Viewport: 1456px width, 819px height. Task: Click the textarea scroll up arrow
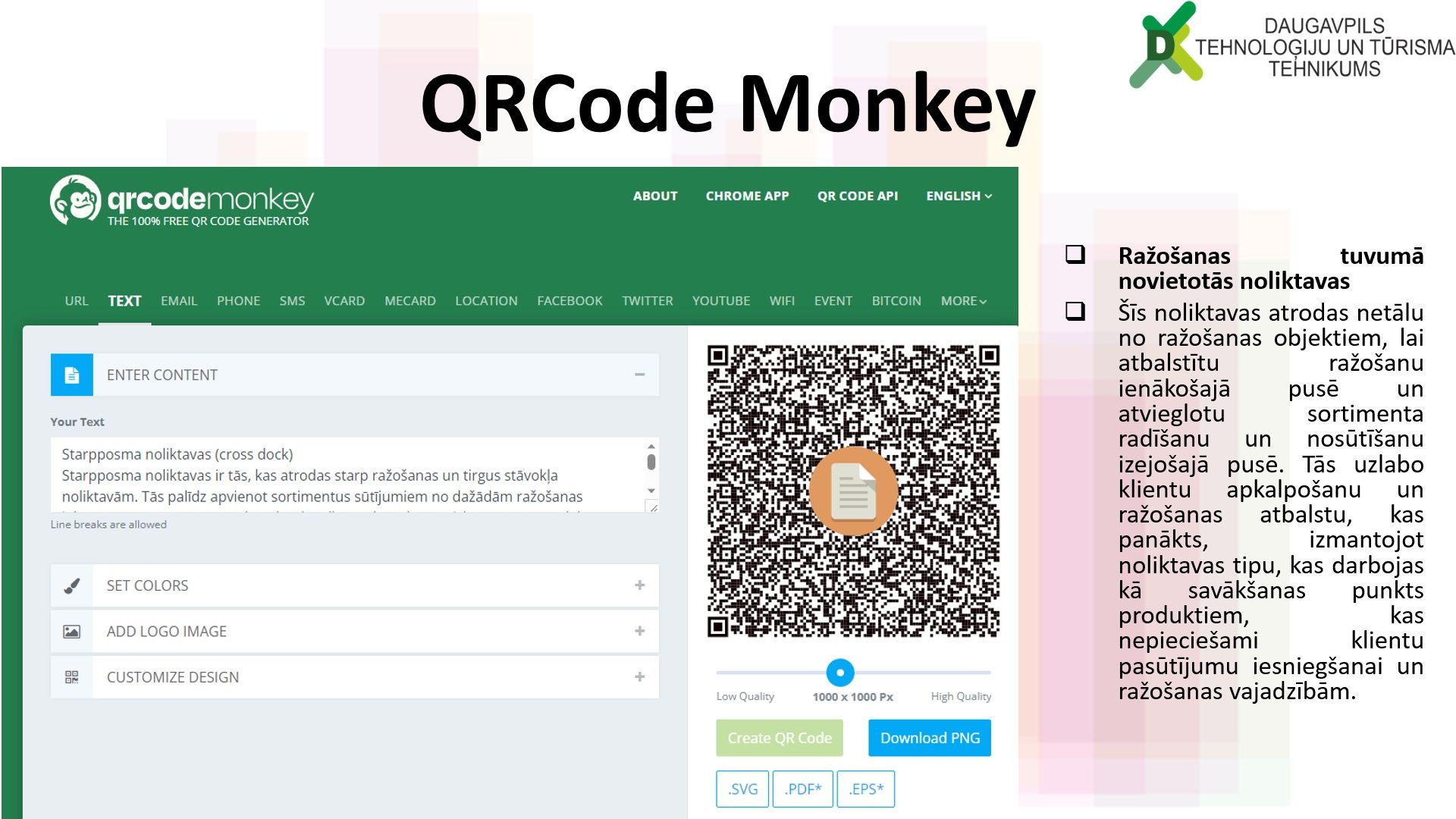pos(651,447)
